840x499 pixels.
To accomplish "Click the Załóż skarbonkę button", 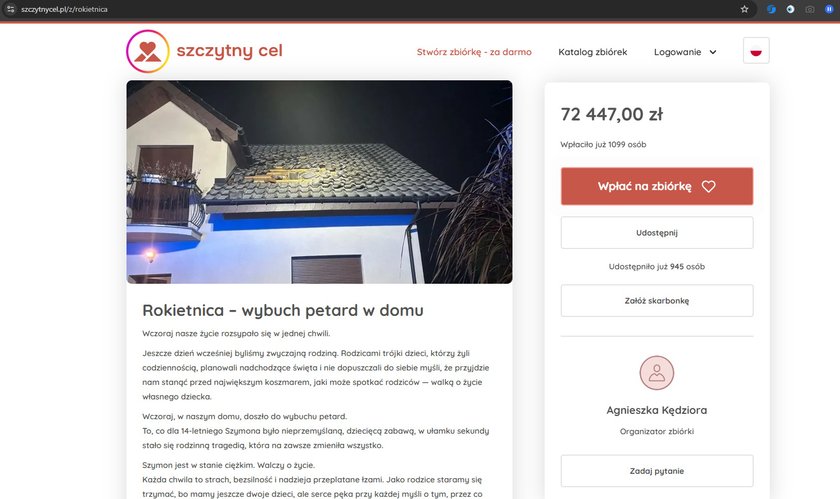I will point(657,301).
